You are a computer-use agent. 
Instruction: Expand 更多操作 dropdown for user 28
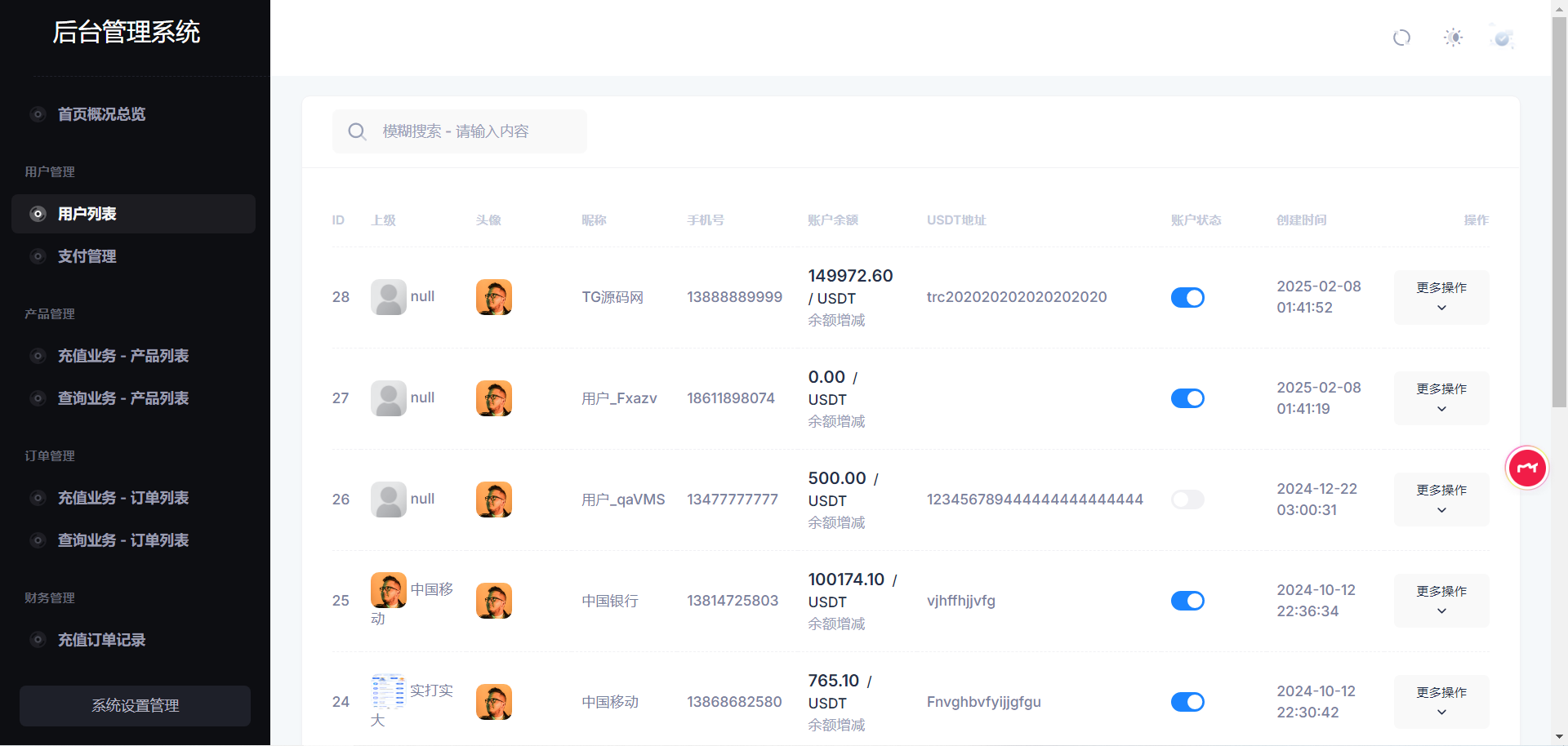tap(1441, 297)
